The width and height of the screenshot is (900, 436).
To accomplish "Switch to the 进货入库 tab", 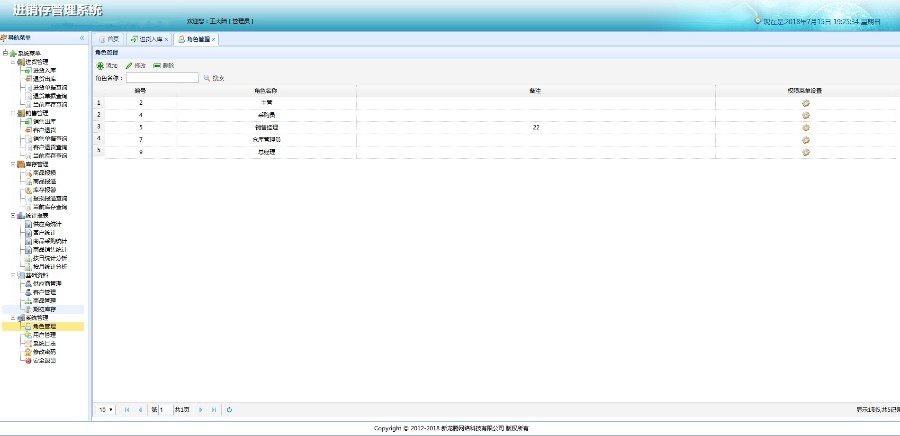I will (149, 39).
